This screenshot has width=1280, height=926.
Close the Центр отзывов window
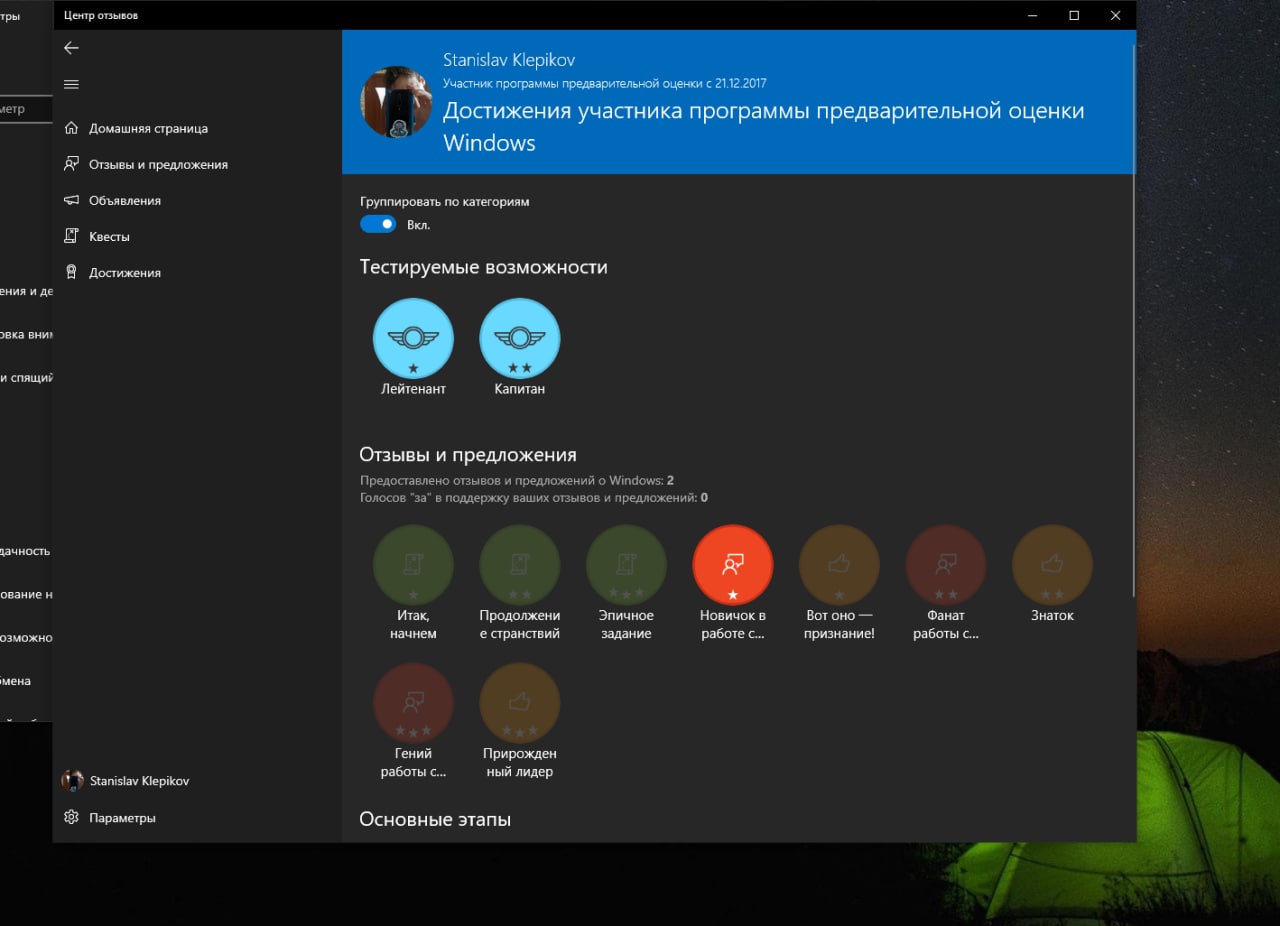point(1116,15)
